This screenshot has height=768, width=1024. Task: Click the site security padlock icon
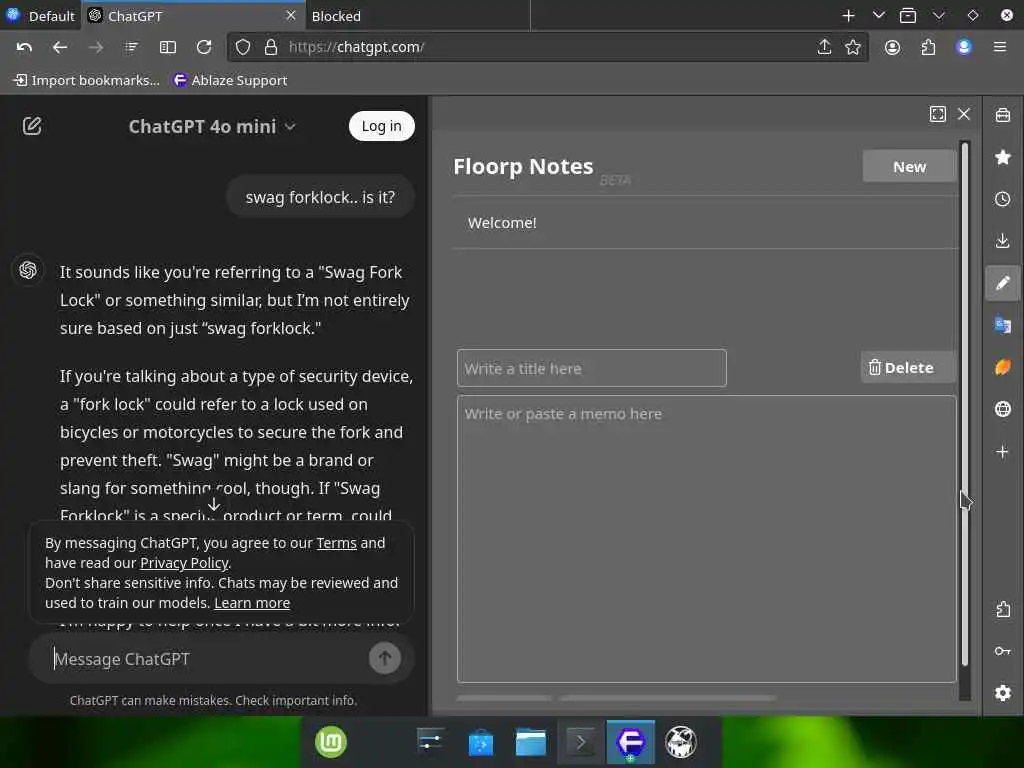click(271, 47)
